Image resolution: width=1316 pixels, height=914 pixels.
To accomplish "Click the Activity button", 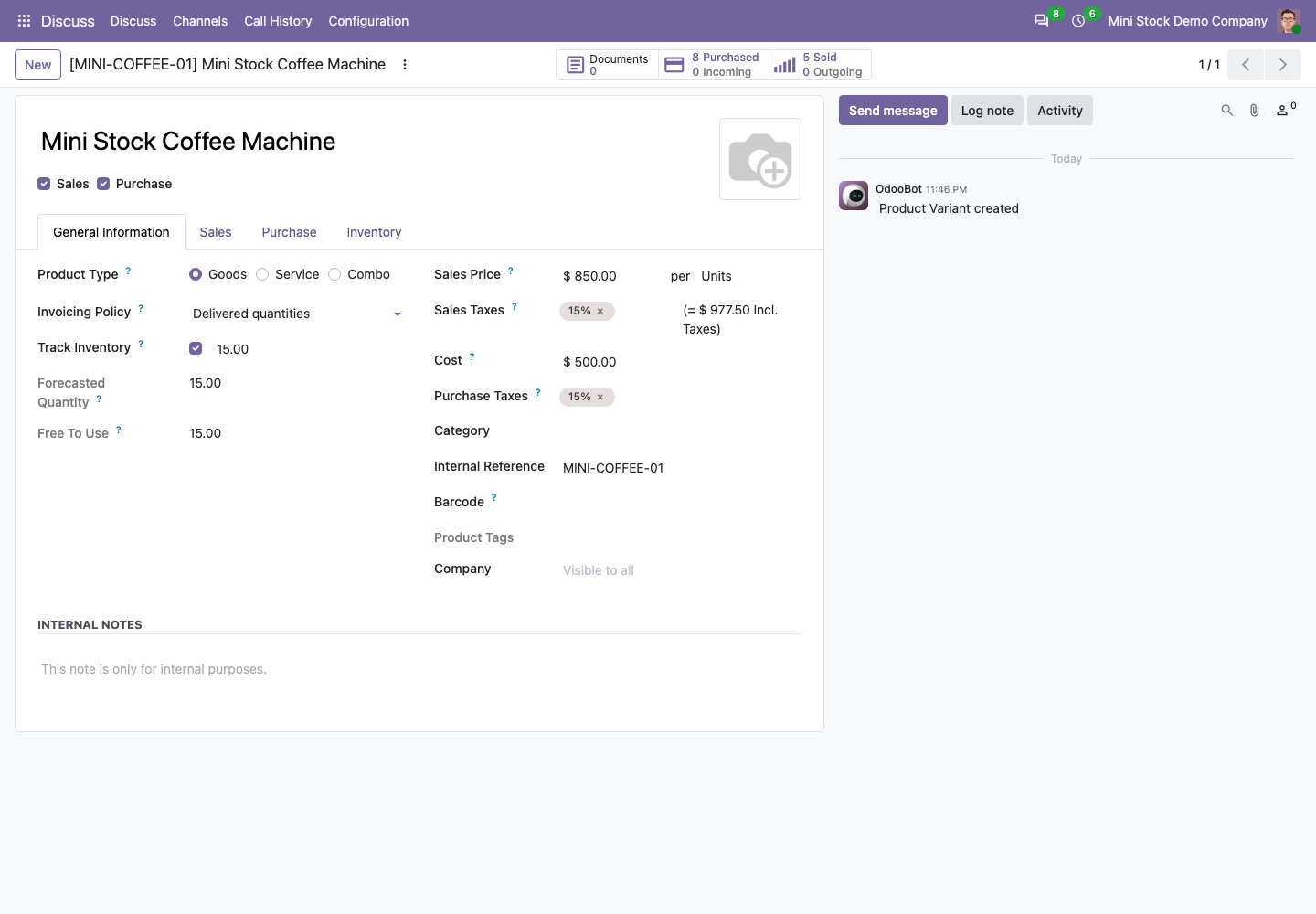I will click(x=1060, y=111).
